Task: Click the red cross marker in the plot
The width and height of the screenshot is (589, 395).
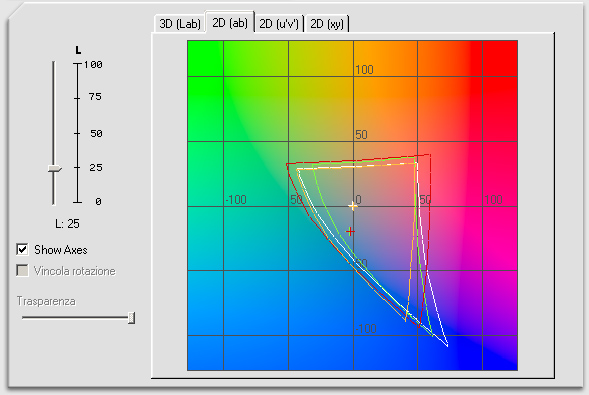Action: pos(350,232)
